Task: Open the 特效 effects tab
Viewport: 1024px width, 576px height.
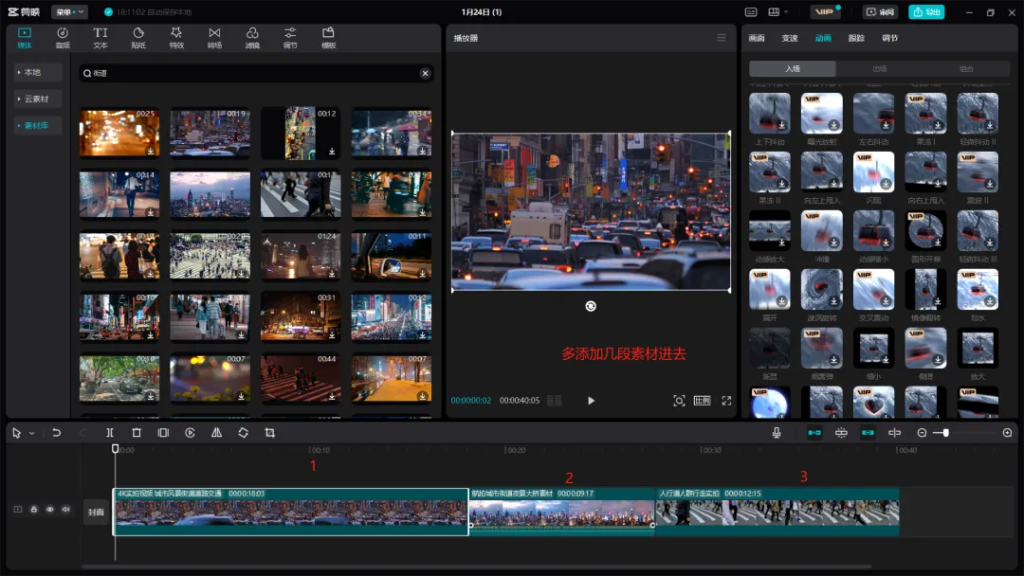Action: (x=176, y=38)
